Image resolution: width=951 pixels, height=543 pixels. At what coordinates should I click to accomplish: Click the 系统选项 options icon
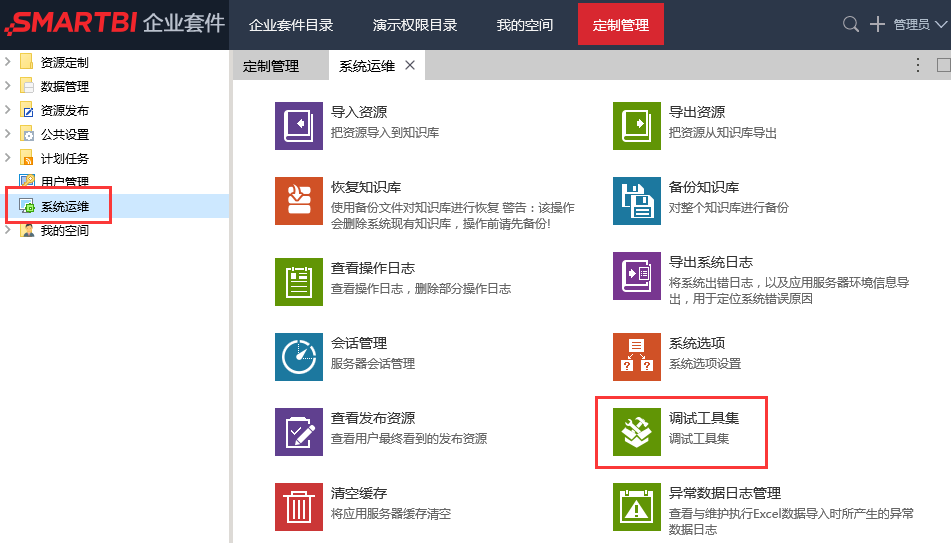tap(636, 357)
